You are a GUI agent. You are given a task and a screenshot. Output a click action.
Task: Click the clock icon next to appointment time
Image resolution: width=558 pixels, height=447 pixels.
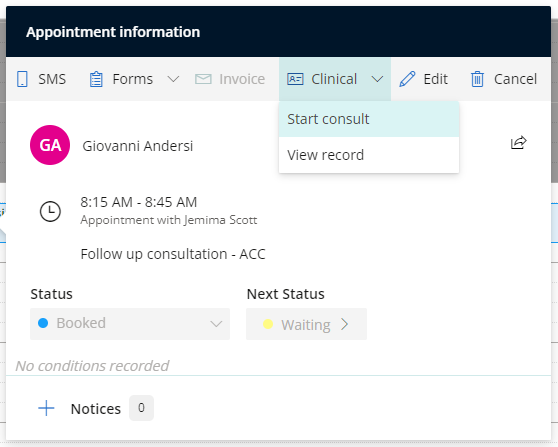point(50,211)
